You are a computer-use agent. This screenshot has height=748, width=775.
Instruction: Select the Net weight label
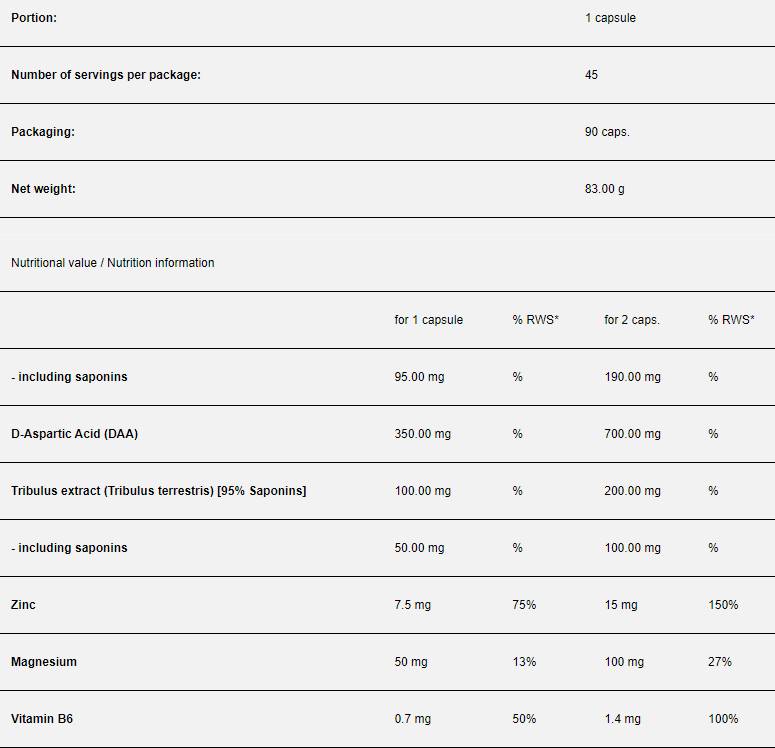pos(43,189)
